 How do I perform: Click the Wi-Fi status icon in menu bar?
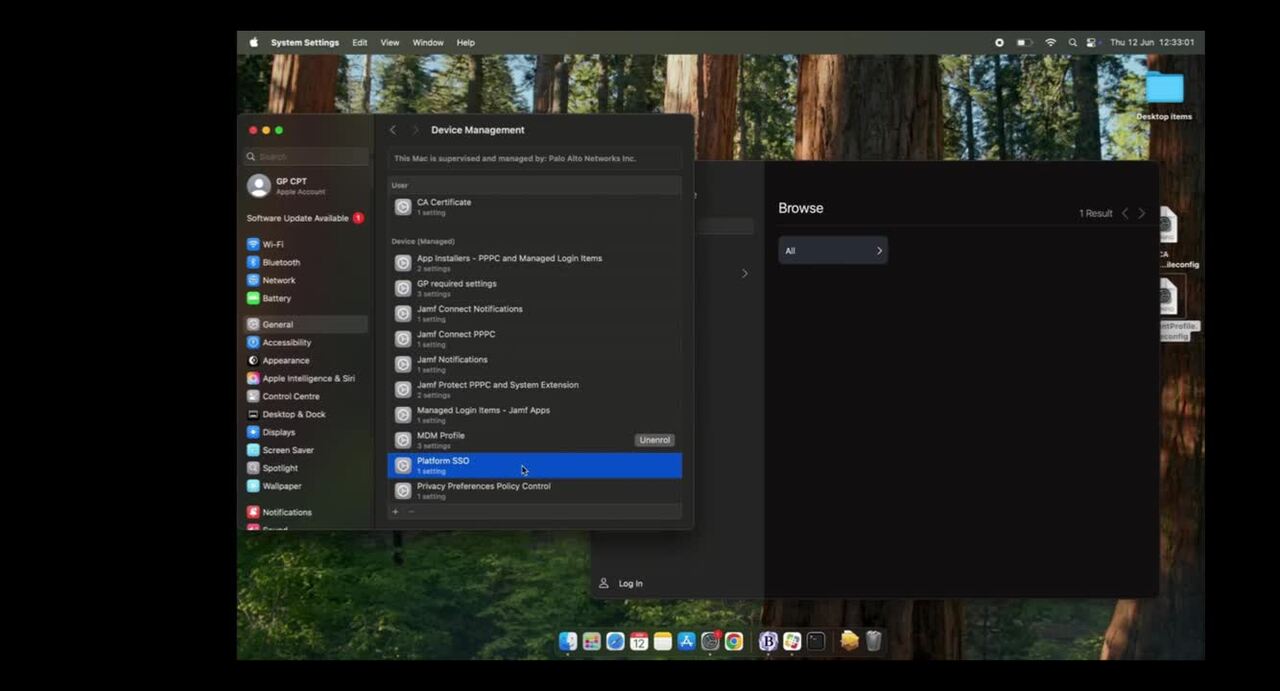pyautogui.click(x=1050, y=43)
